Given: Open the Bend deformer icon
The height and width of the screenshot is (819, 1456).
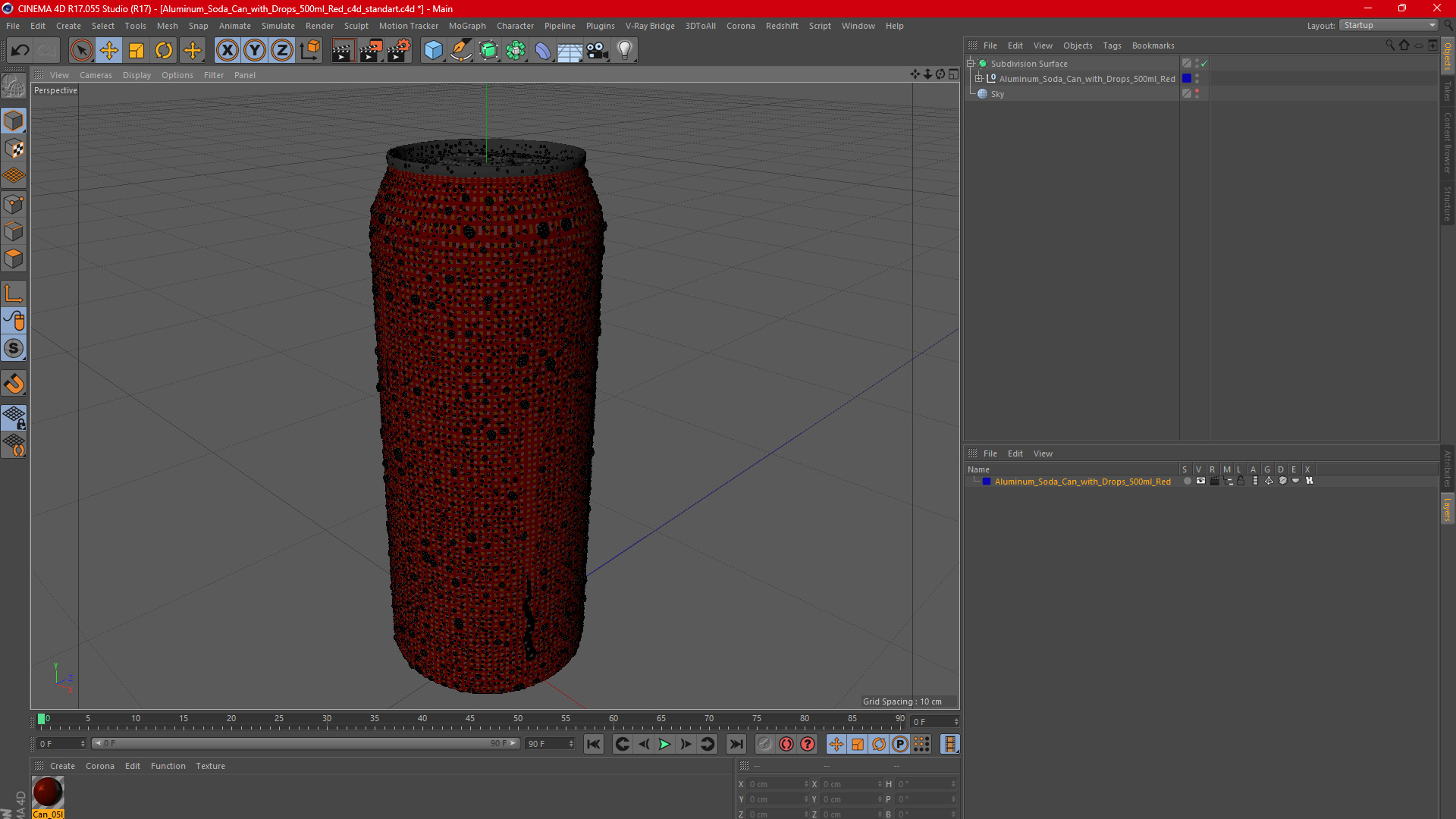Looking at the screenshot, I should click(543, 50).
